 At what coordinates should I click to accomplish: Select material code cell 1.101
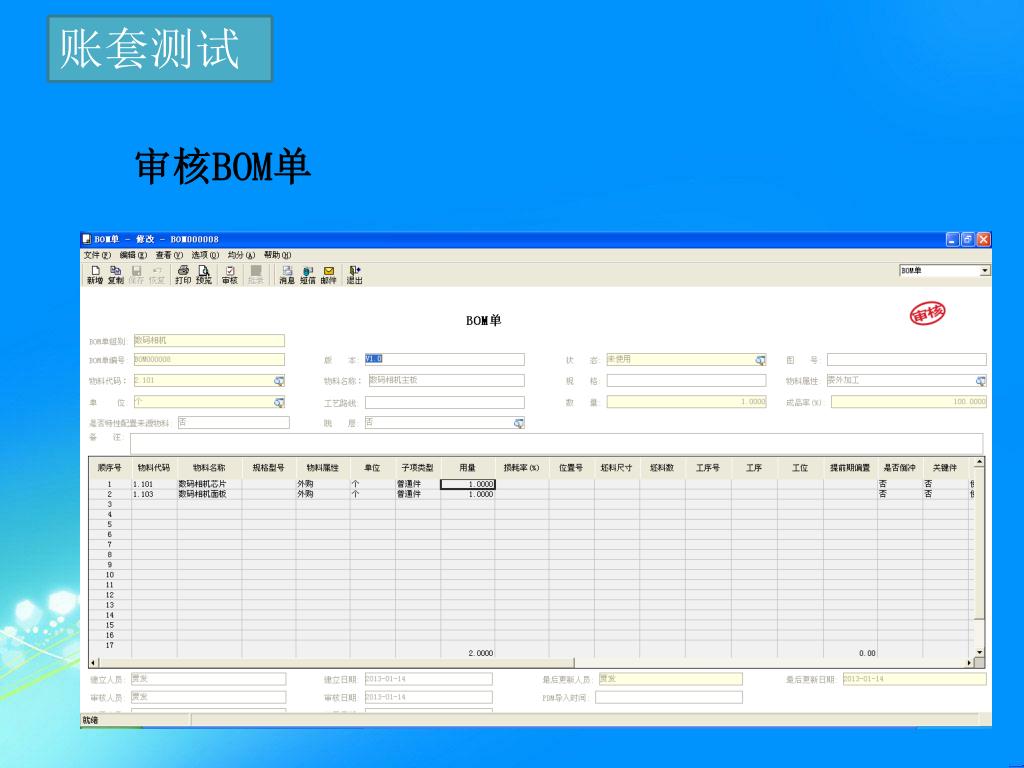tap(154, 485)
